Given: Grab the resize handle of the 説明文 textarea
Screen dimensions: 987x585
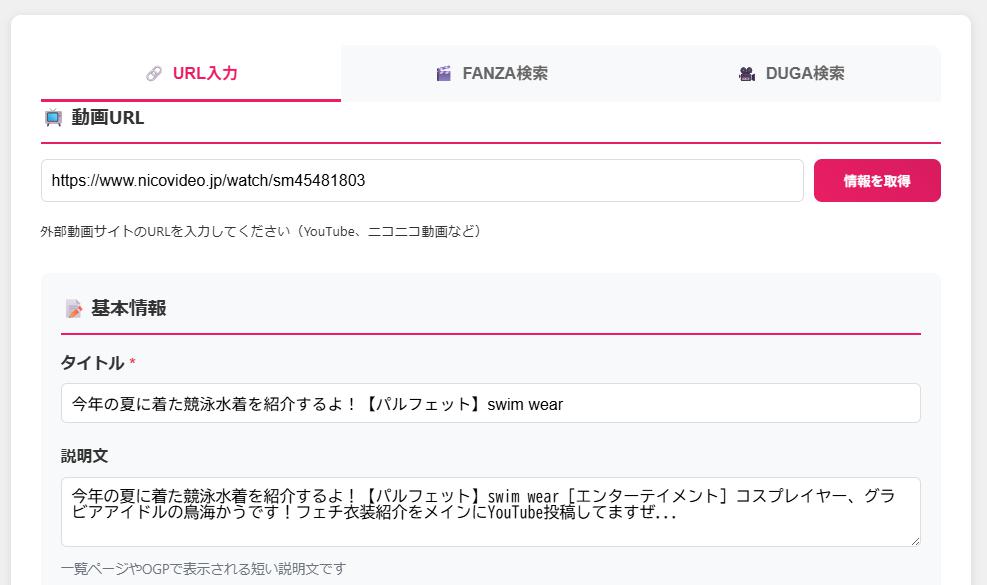Looking at the screenshot, I should (x=914, y=540).
